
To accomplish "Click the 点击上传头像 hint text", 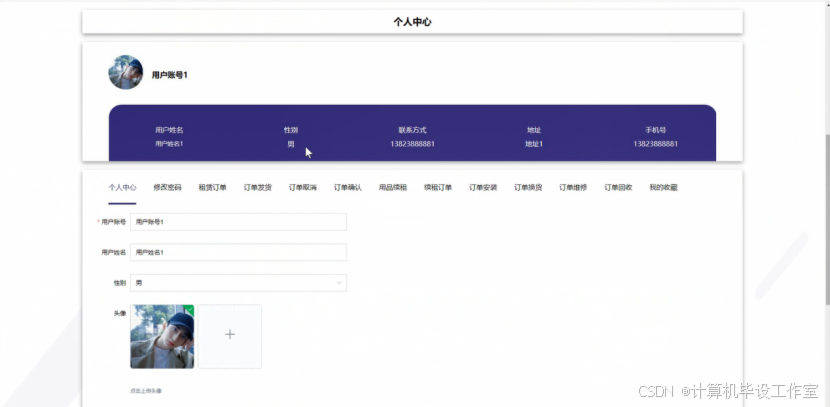I will point(146,391).
